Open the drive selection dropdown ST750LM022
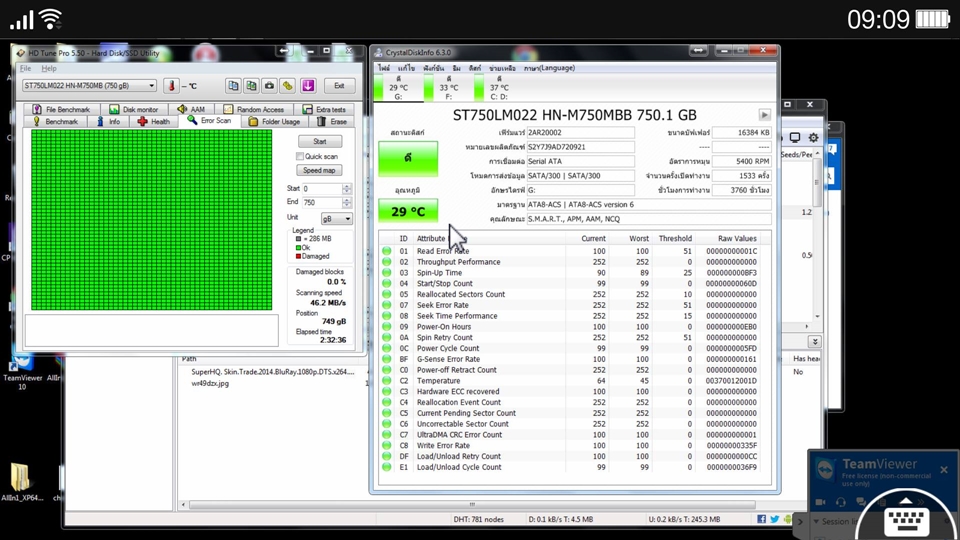This screenshot has height=540, width=960. 89,86
